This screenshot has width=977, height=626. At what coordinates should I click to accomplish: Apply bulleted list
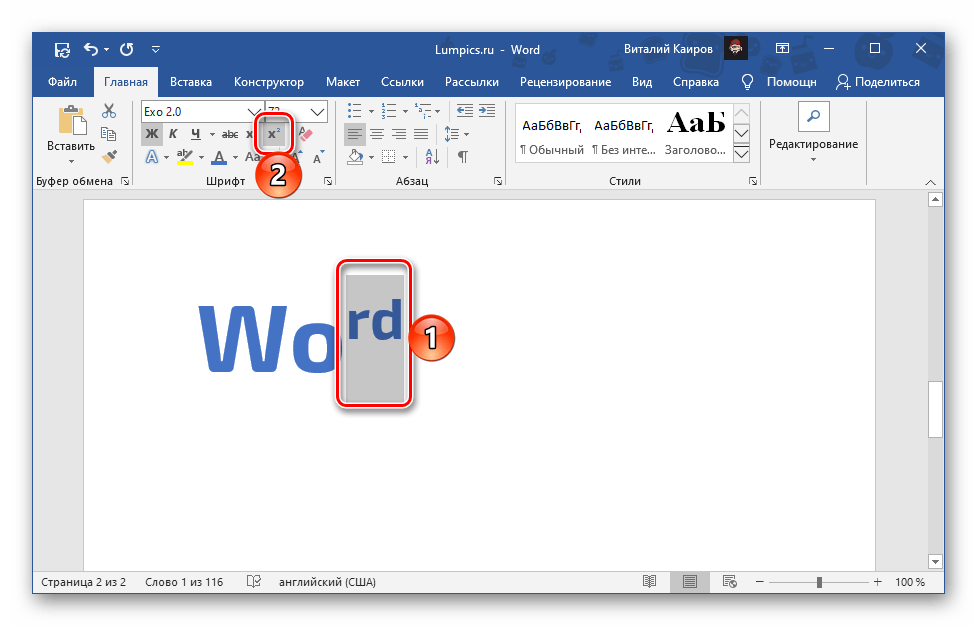click(355, 111)
